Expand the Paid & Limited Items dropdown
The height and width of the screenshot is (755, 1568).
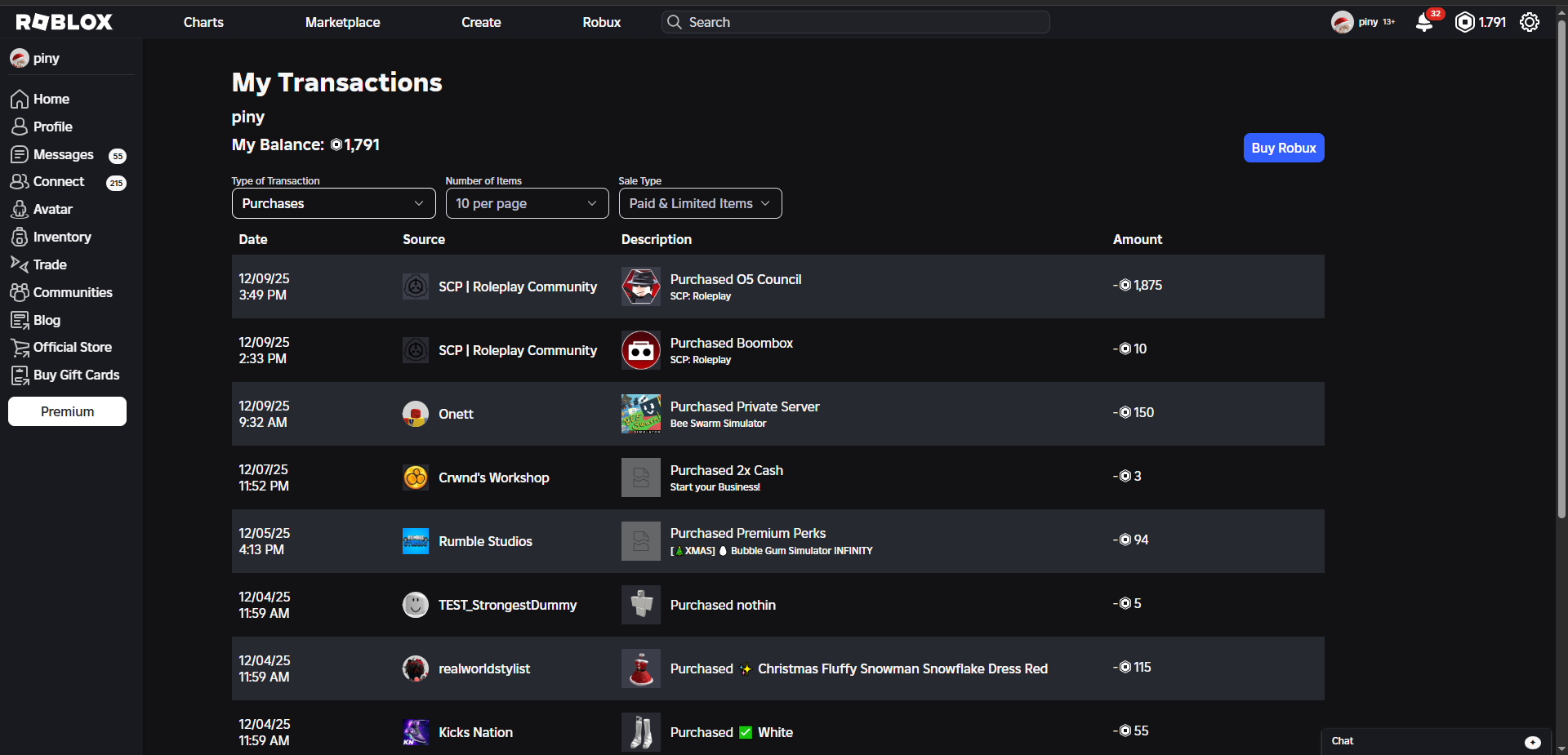pos(701,203)
